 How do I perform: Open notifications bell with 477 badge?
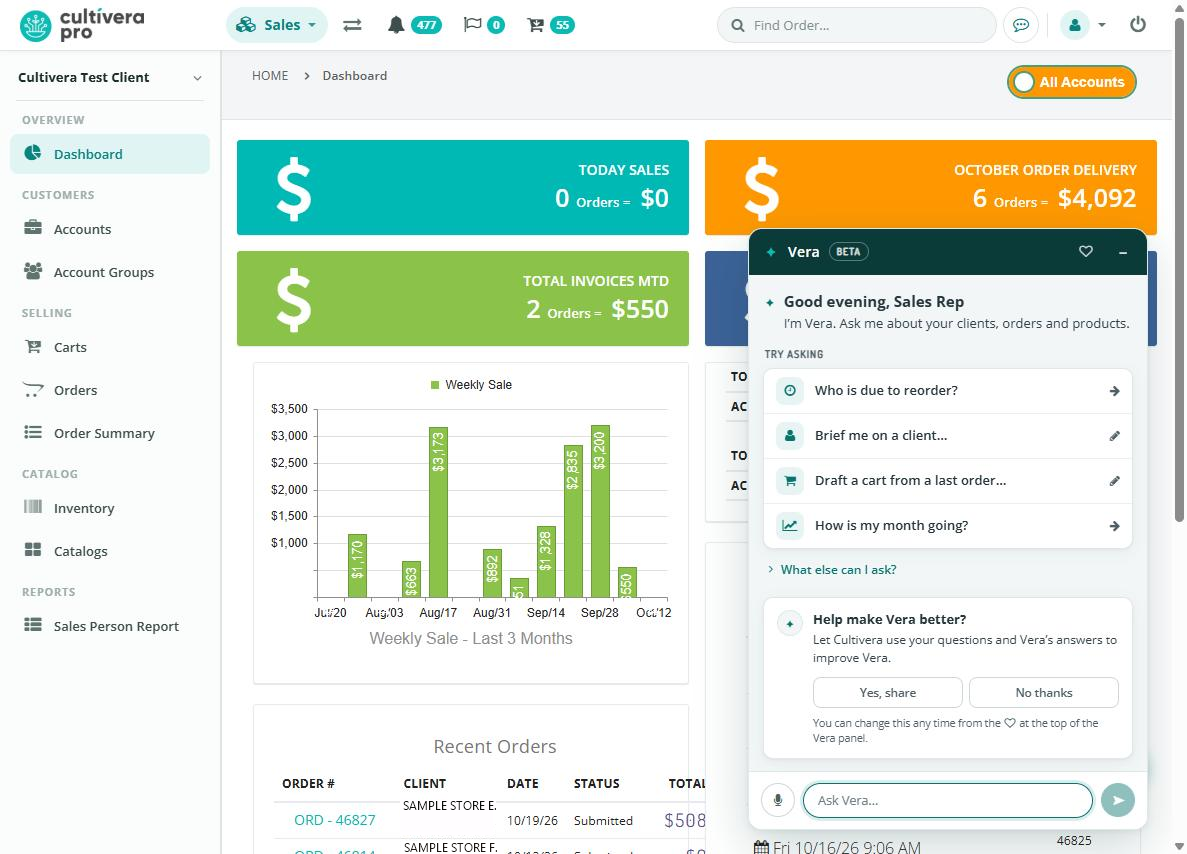coord(414,25)
